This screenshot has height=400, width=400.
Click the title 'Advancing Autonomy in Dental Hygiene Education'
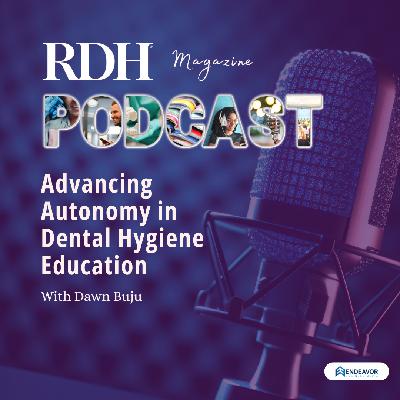pyautogui.click(x=122, y=225)
